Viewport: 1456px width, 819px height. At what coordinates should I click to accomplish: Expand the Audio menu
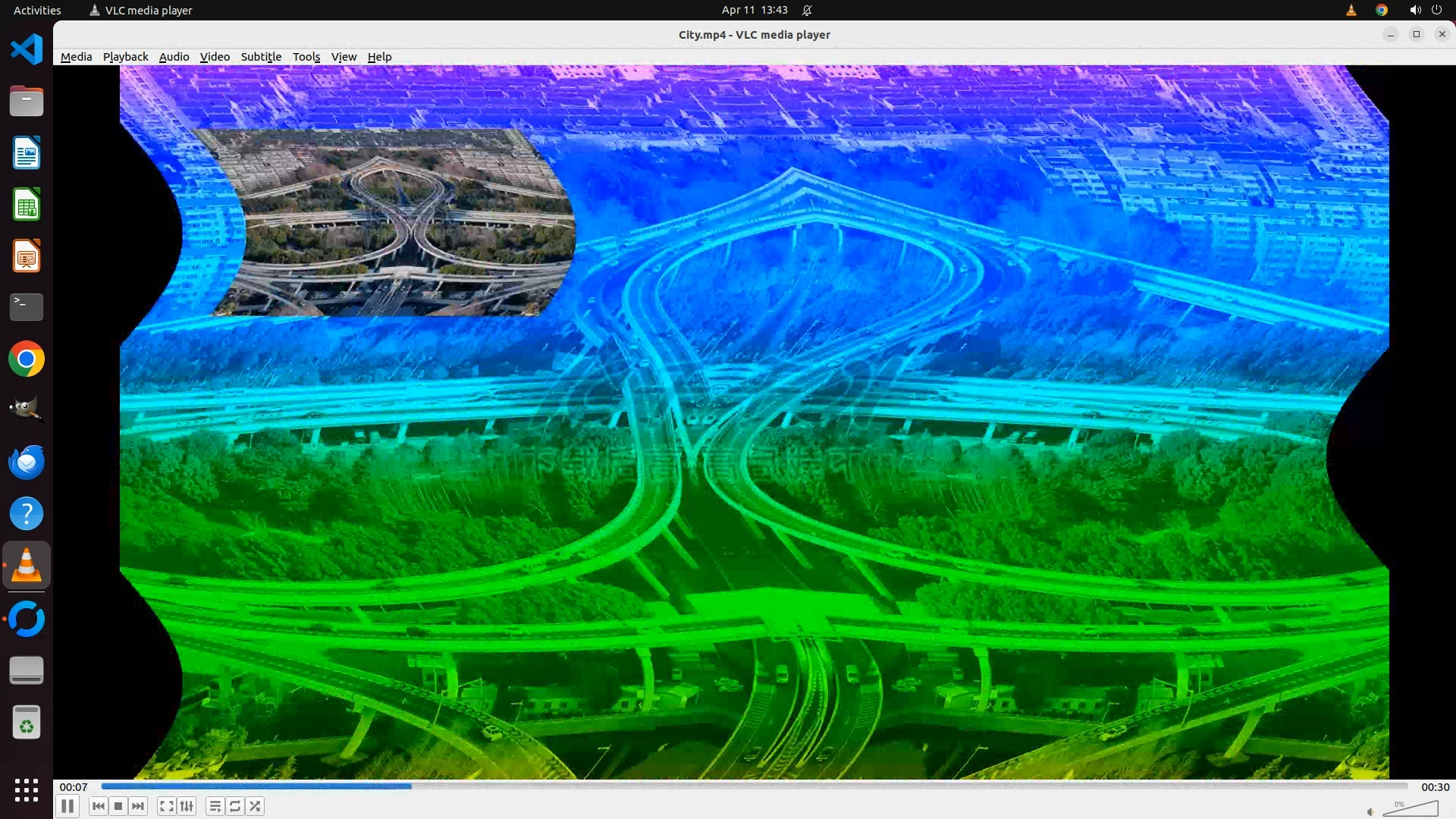click(x=174, y=57)
